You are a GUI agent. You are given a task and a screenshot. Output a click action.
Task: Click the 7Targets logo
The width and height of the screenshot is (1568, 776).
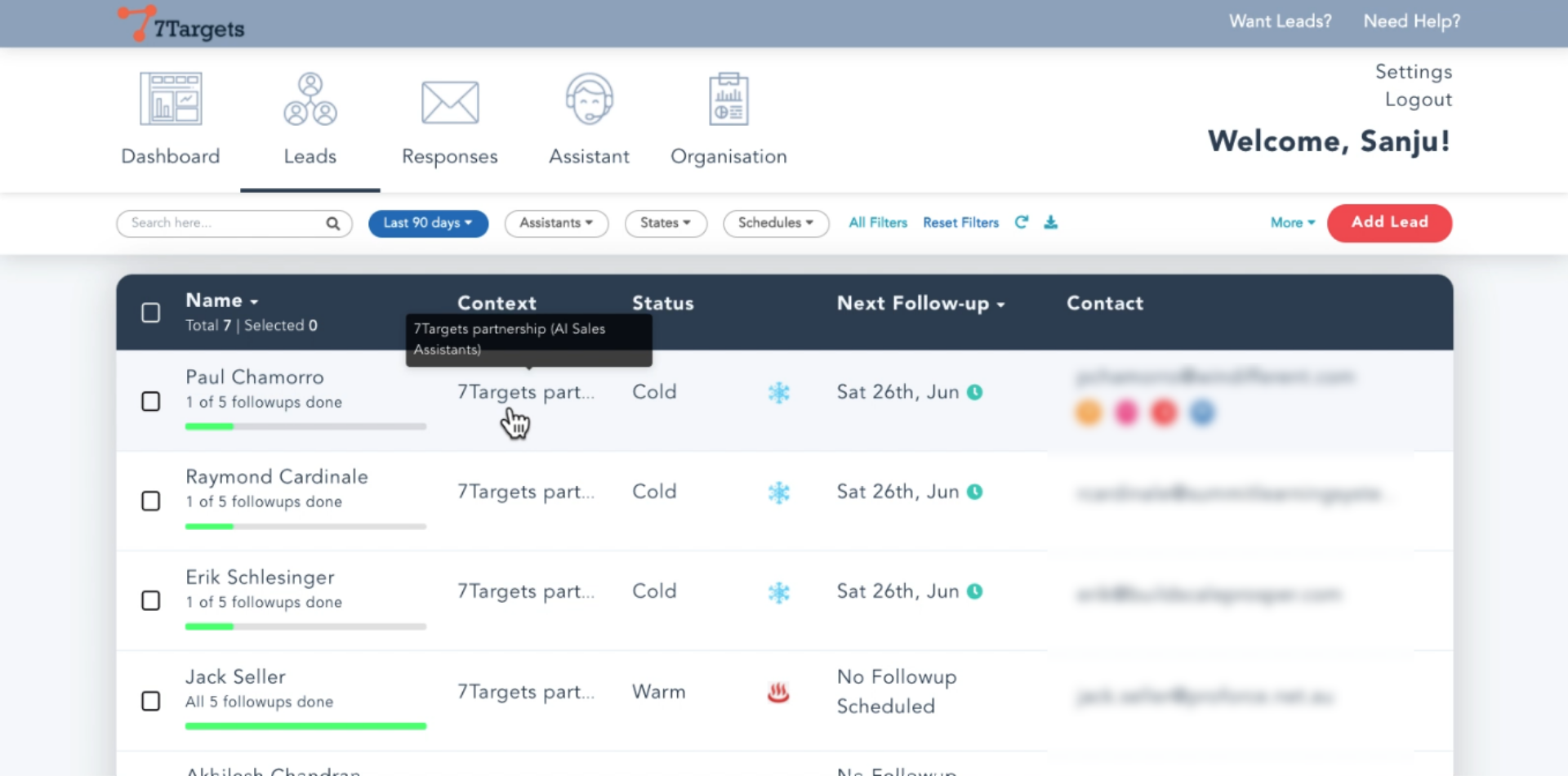181,25
